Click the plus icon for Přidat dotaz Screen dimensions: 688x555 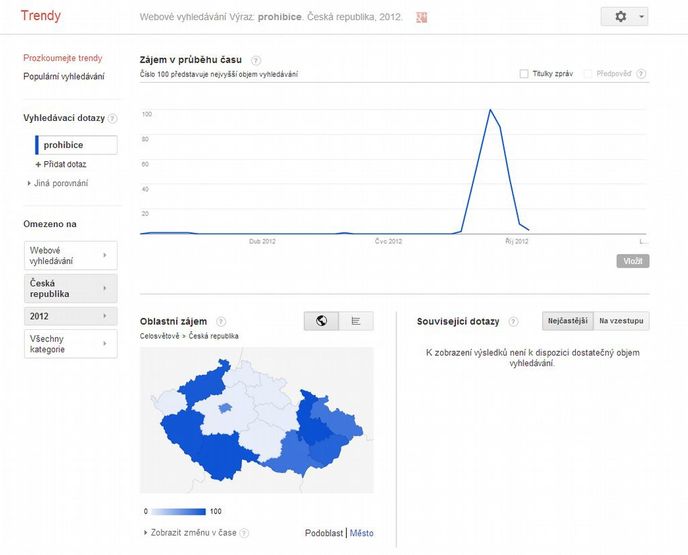[38, 165]
